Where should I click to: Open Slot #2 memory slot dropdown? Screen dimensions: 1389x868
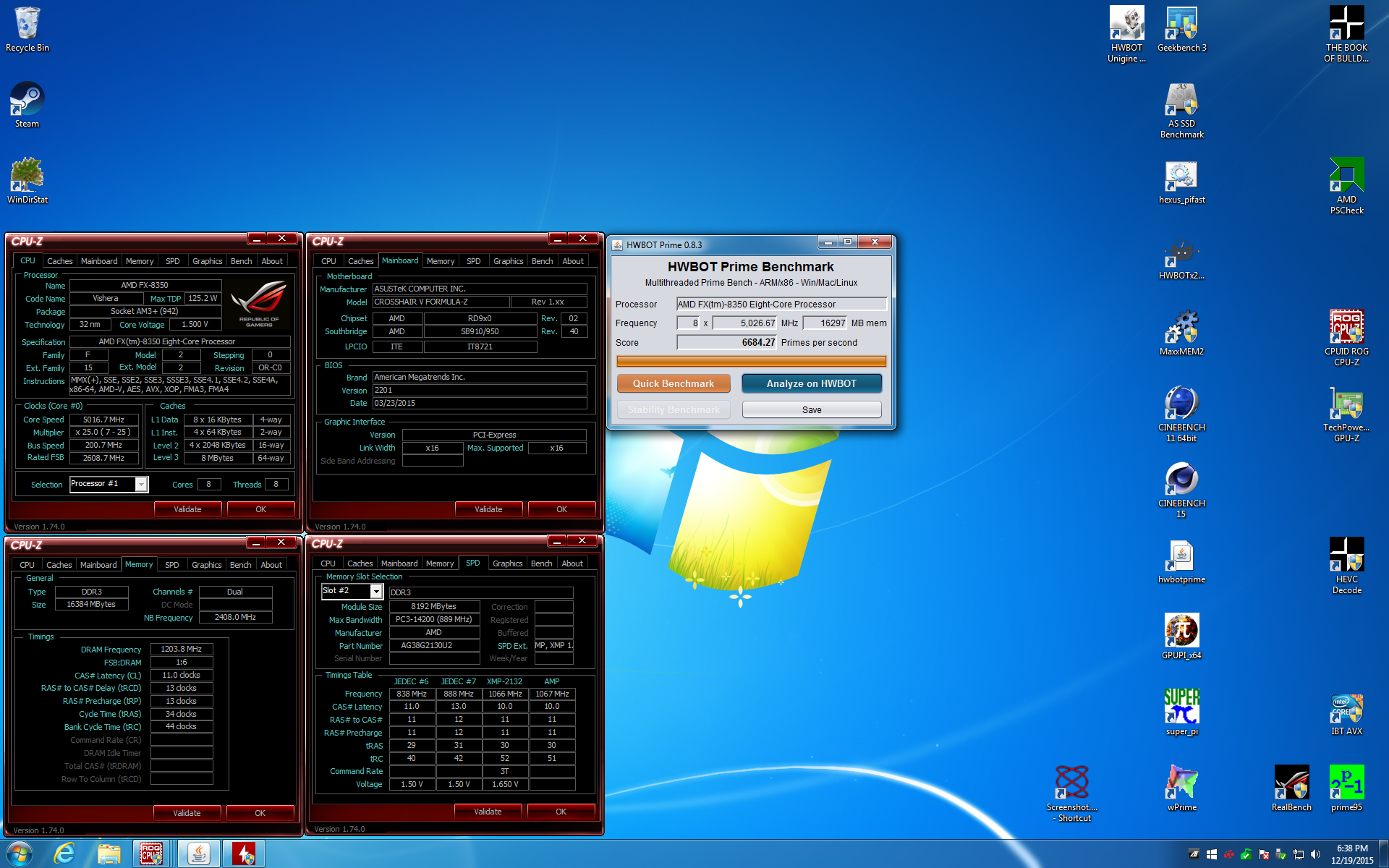[x=352, y=591]
